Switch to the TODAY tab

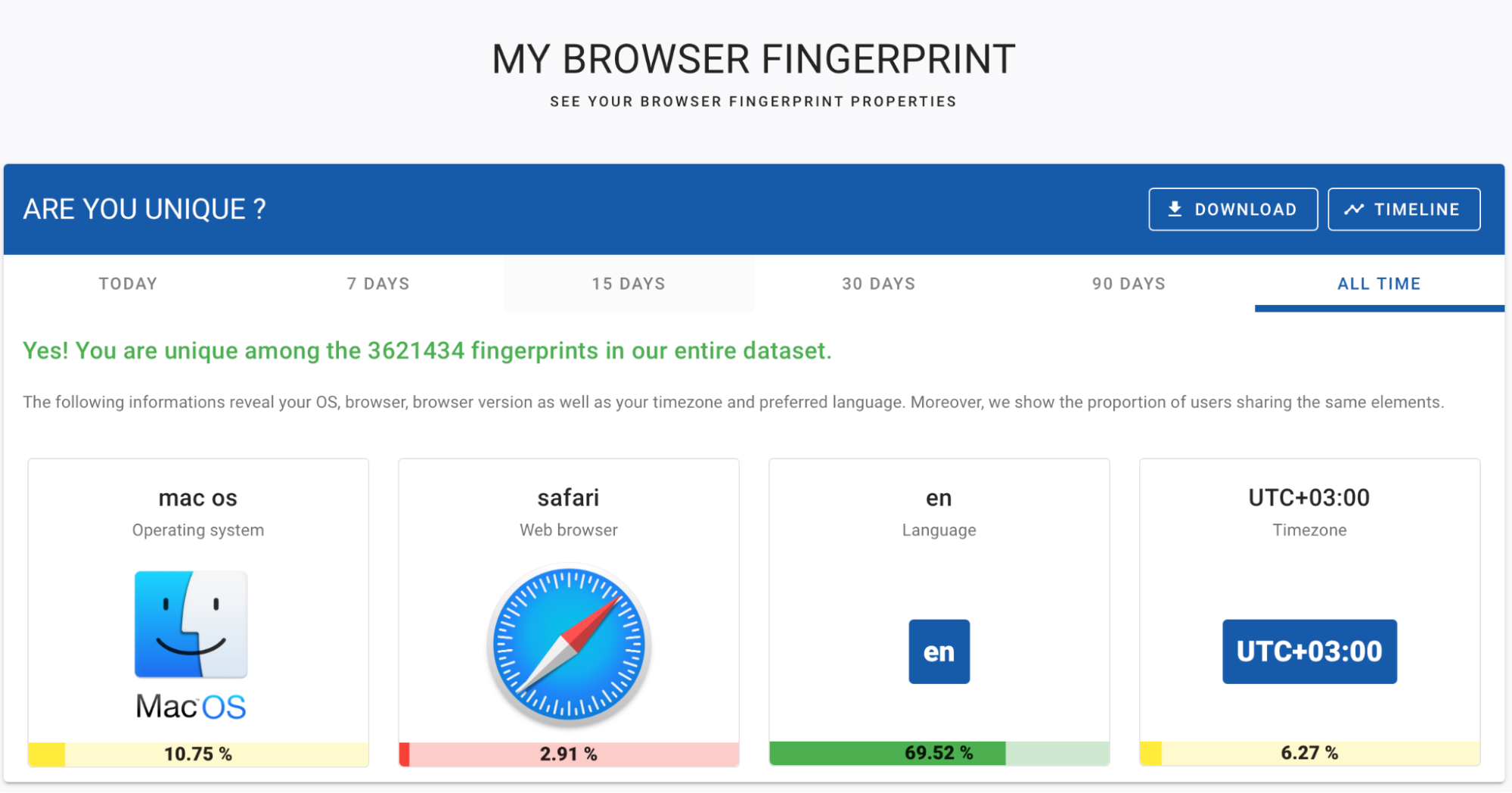[x=128, y=284]
